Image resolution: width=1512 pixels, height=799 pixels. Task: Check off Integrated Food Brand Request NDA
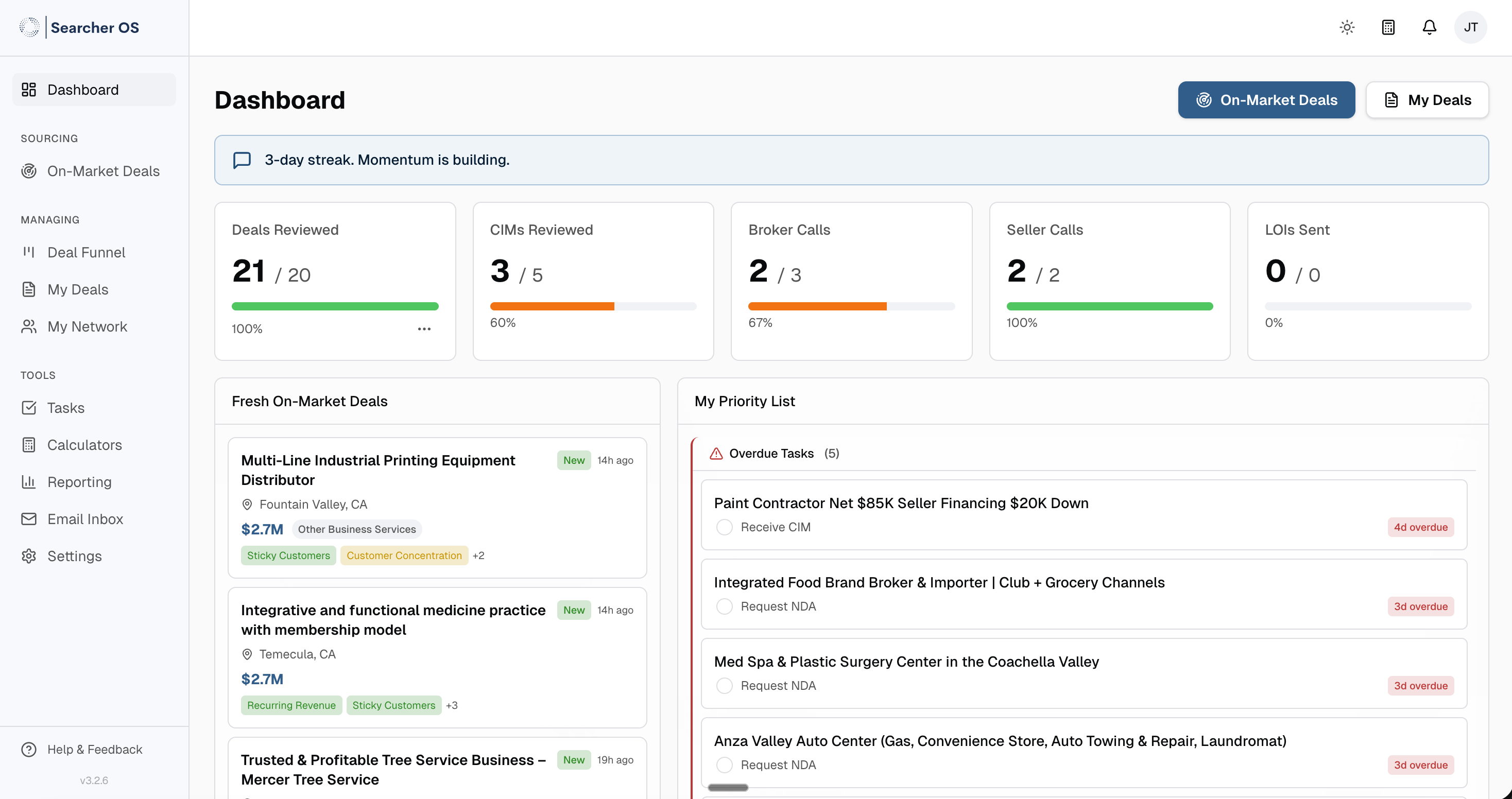coord(724,606)
